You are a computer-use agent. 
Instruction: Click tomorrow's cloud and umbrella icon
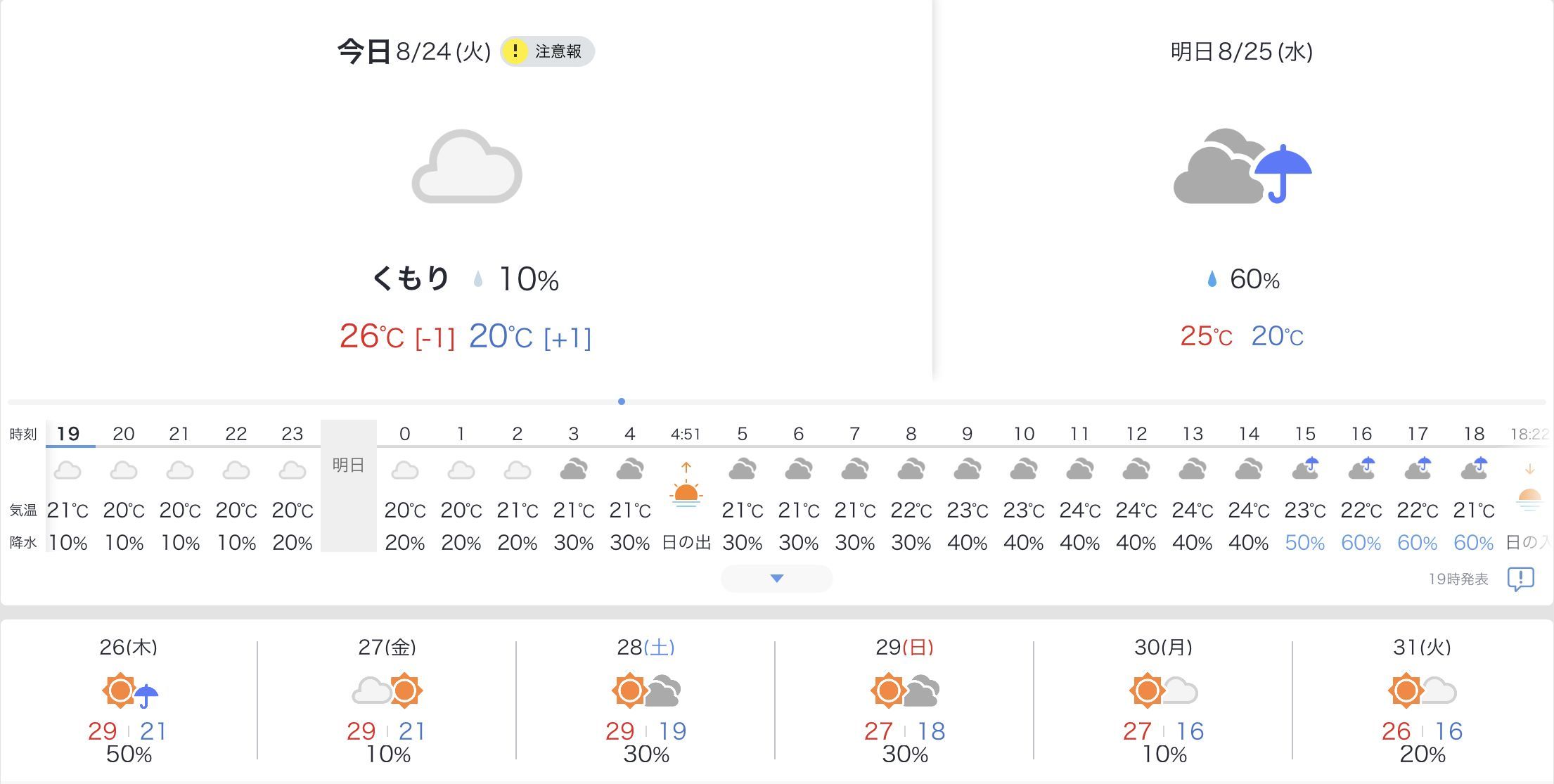point(1242,167)
